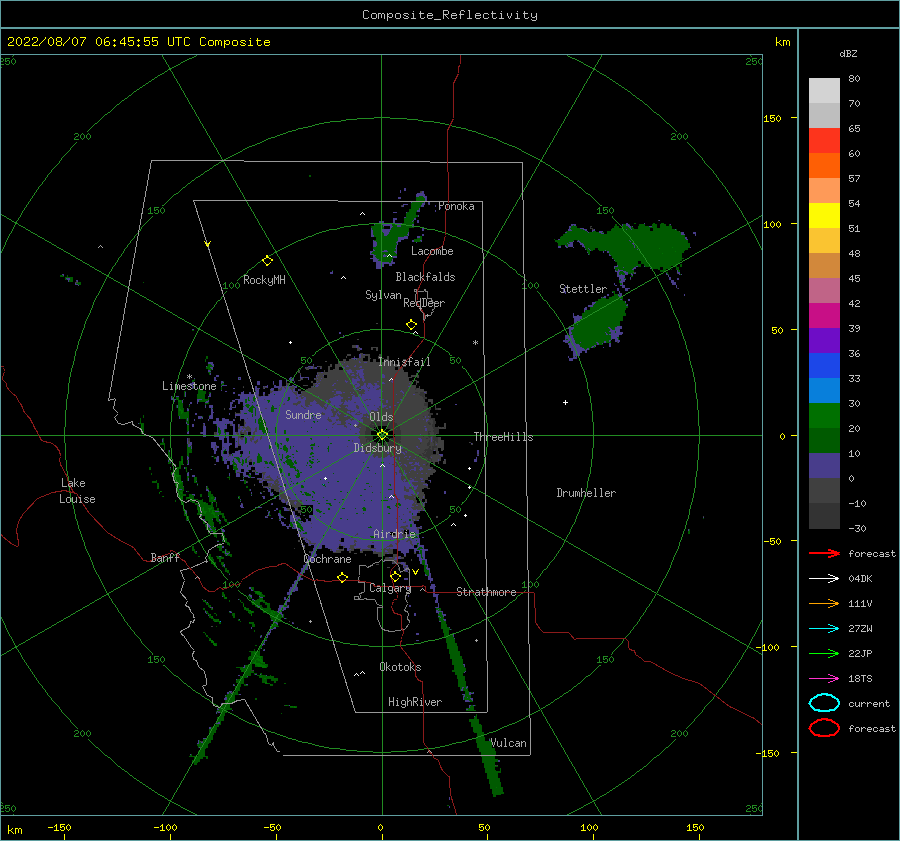Select the green 30 dBZ color swatch
Image resolution: width=900 pixels, height=841 pixels.
point(824,416)
